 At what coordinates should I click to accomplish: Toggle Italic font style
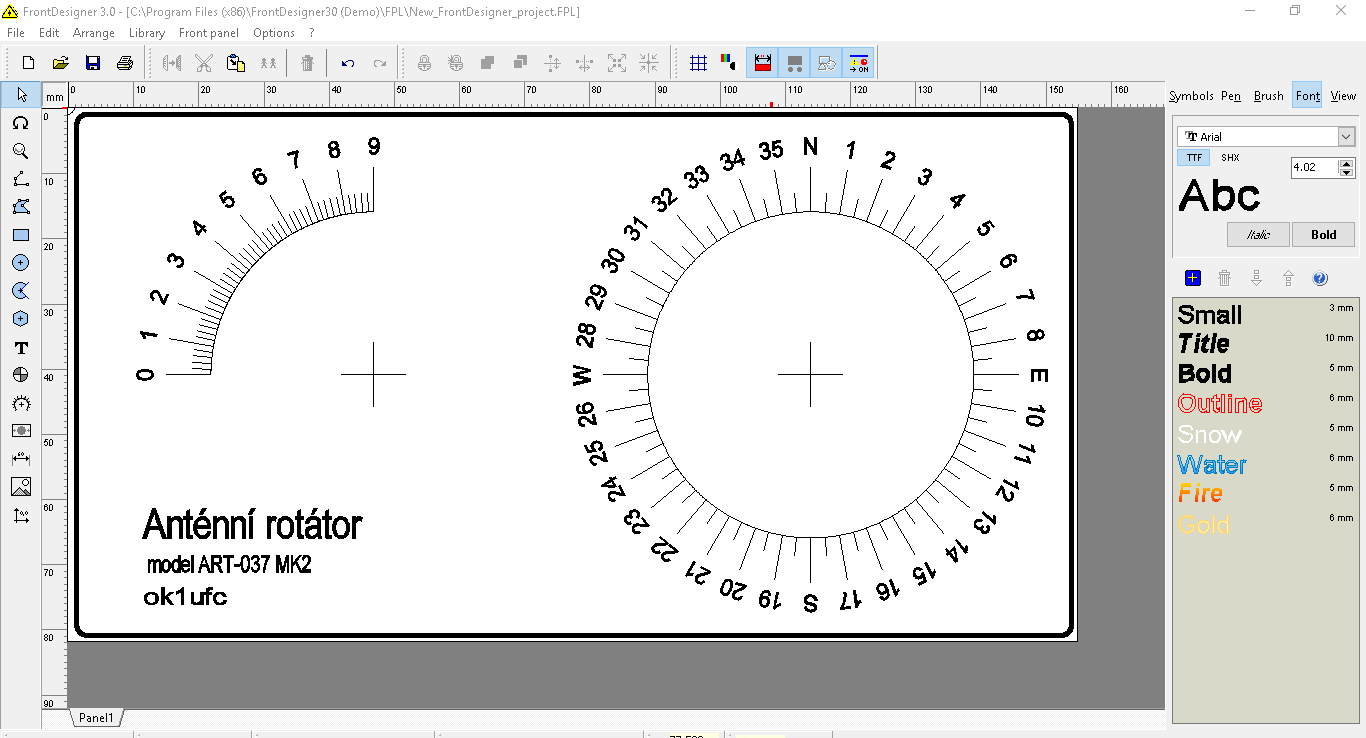(x=1257, y=235)
